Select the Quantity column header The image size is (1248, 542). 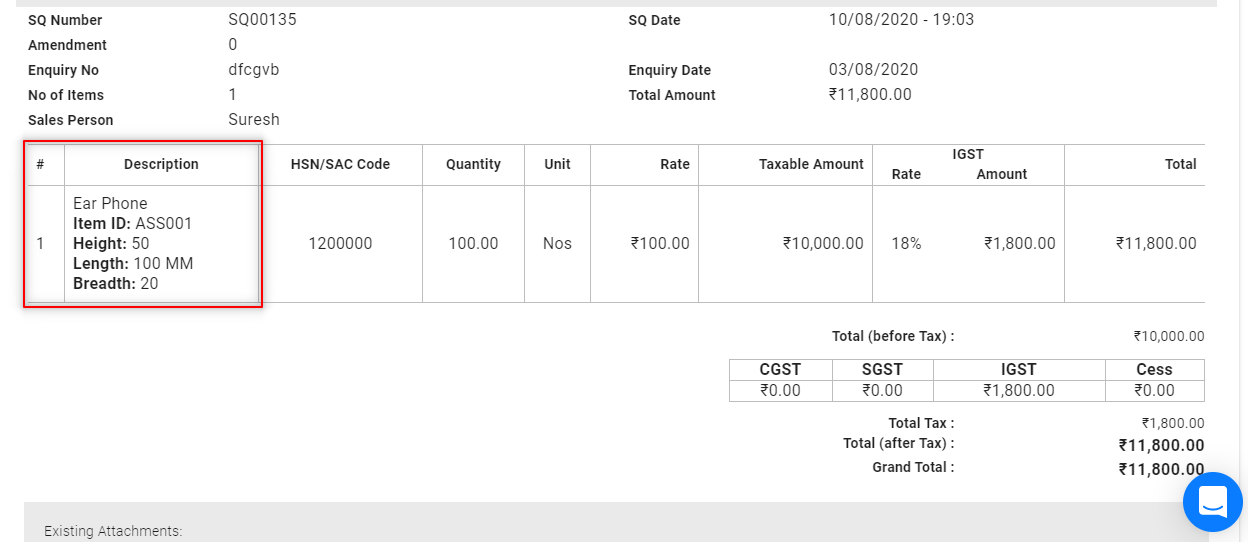tap(473, 164)
